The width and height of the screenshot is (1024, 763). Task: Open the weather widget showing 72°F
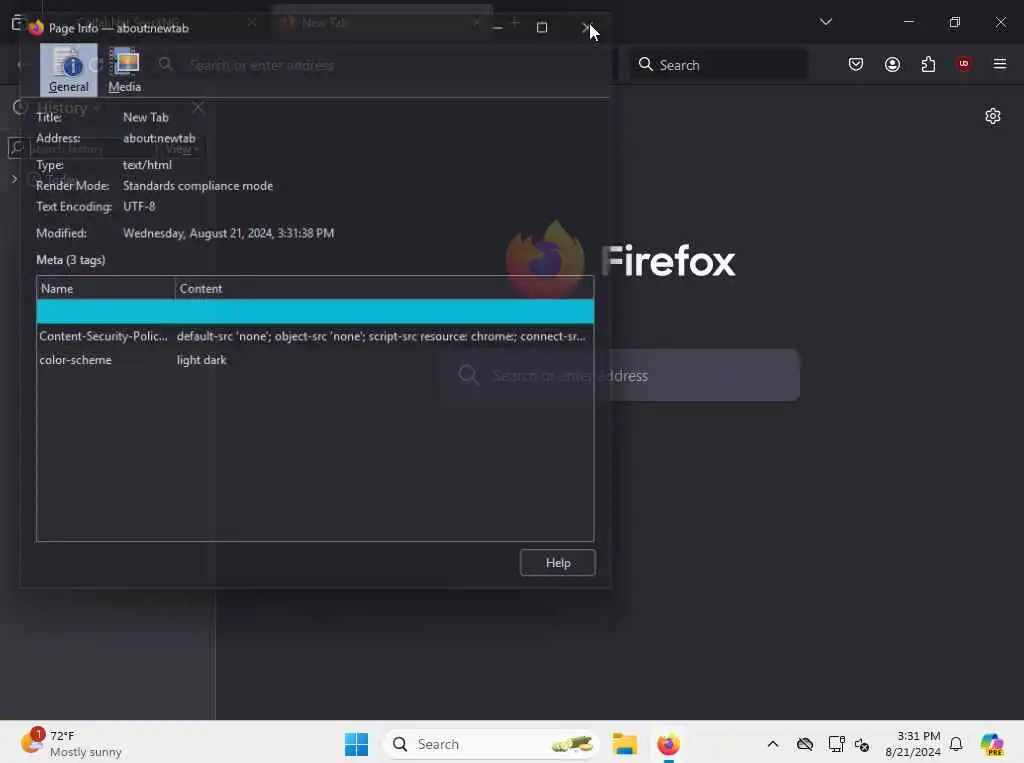pyautogui.click(x=71, y=743)
